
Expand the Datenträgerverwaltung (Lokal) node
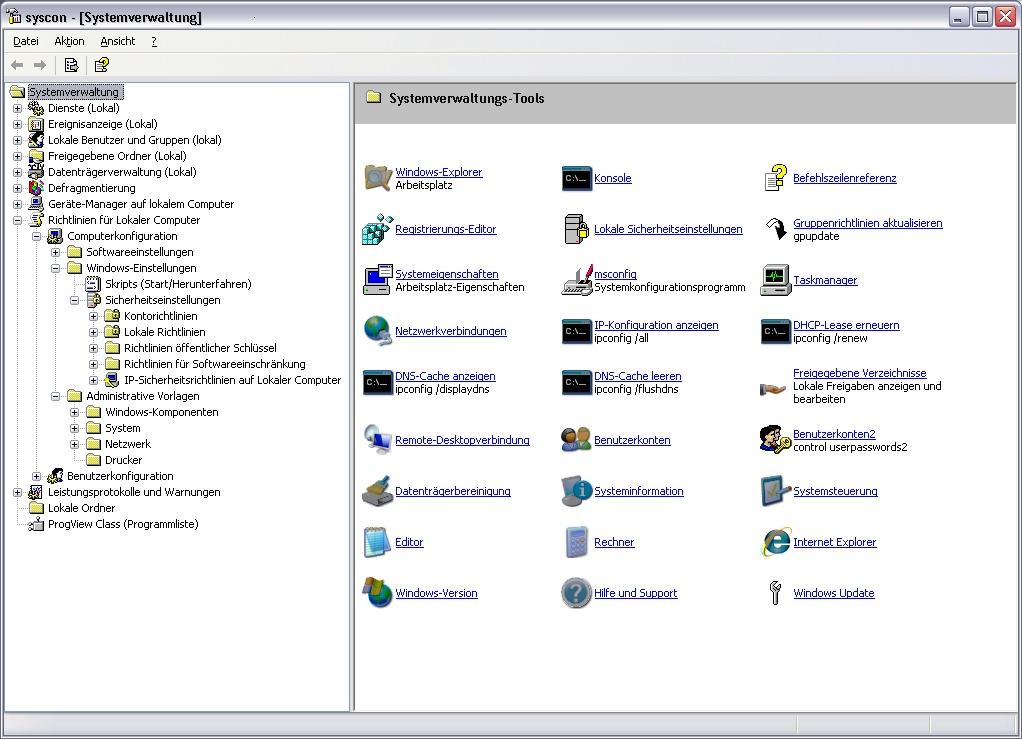pos(18,172)
